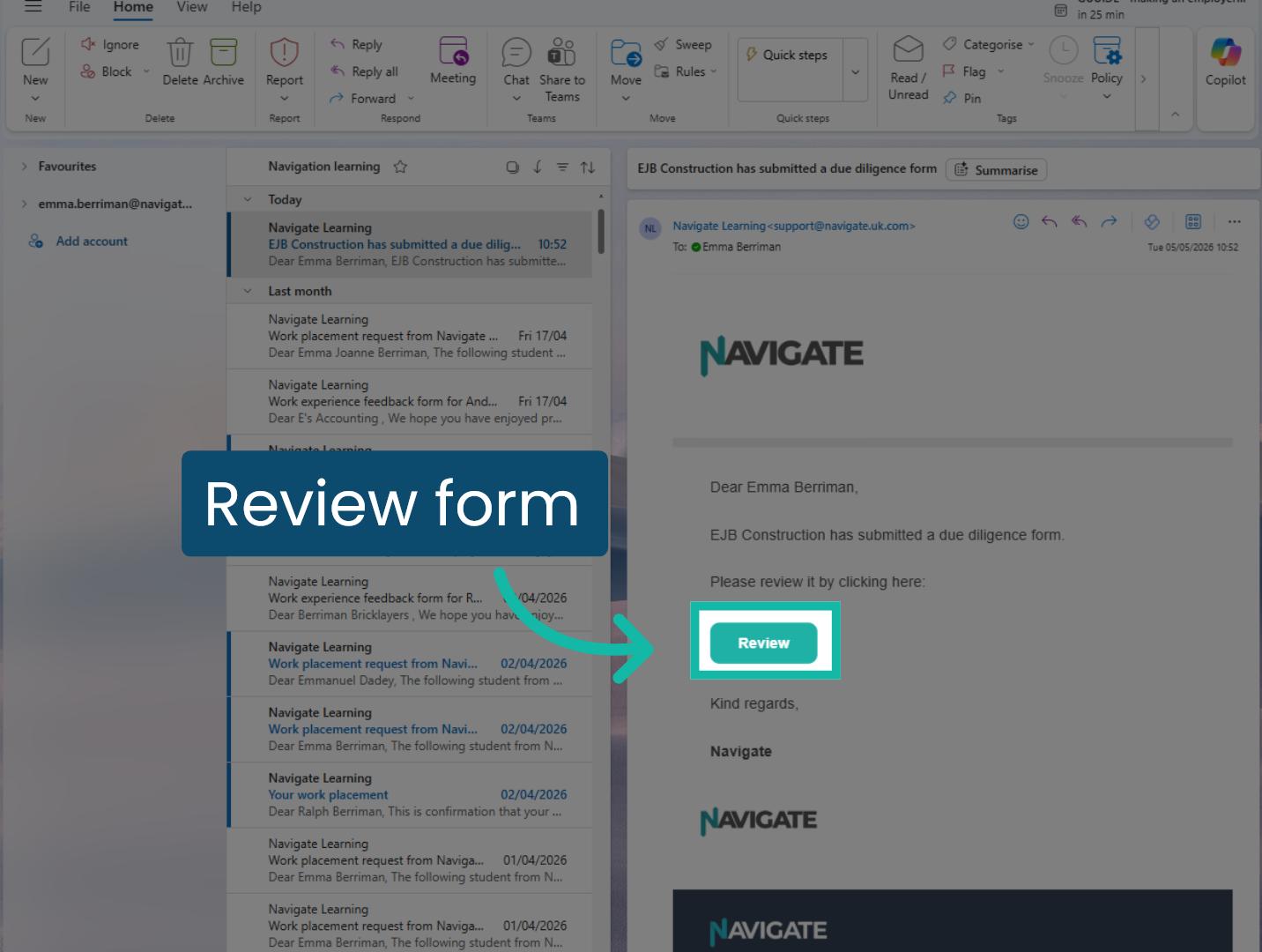1262x952 pixels.
Task: Click the select messages icon in list header
Action: 512,167
